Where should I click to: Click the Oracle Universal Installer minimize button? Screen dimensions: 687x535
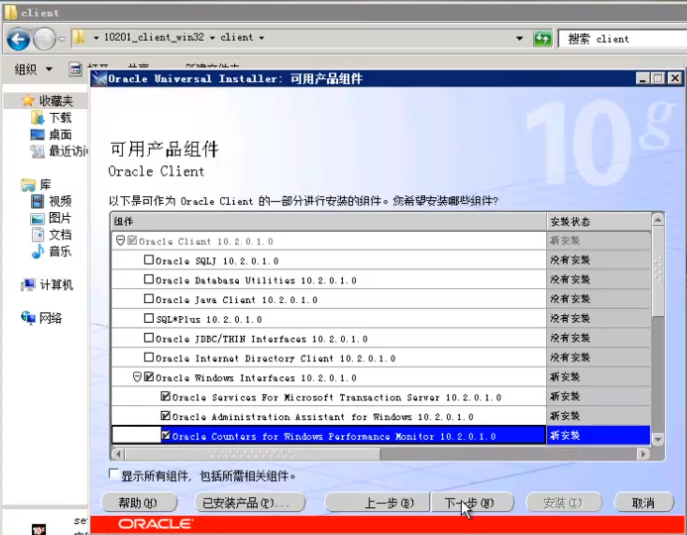643,78
